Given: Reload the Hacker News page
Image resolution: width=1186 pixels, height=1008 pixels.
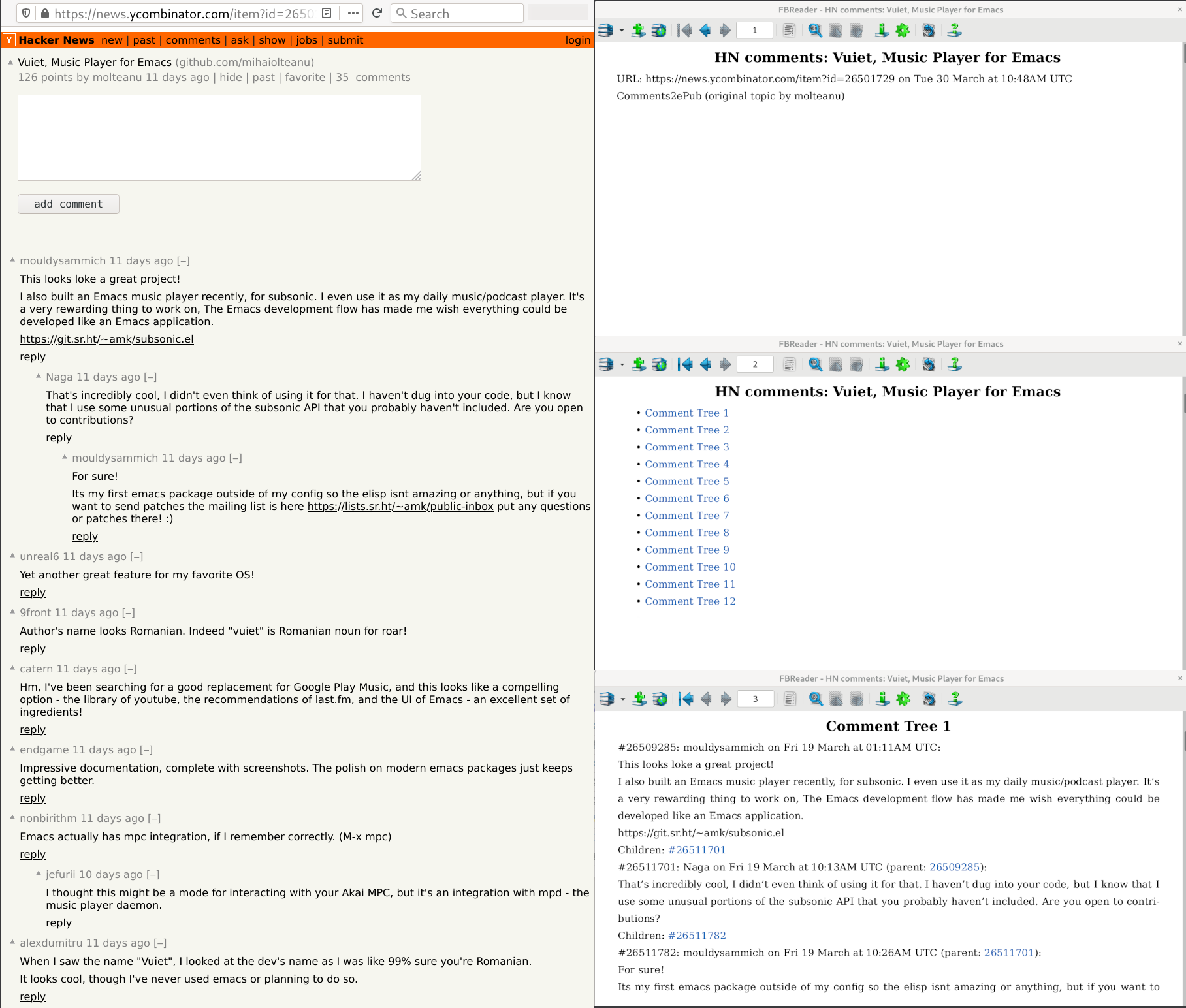Looking at the screenshot, I should tap(377, 13).
